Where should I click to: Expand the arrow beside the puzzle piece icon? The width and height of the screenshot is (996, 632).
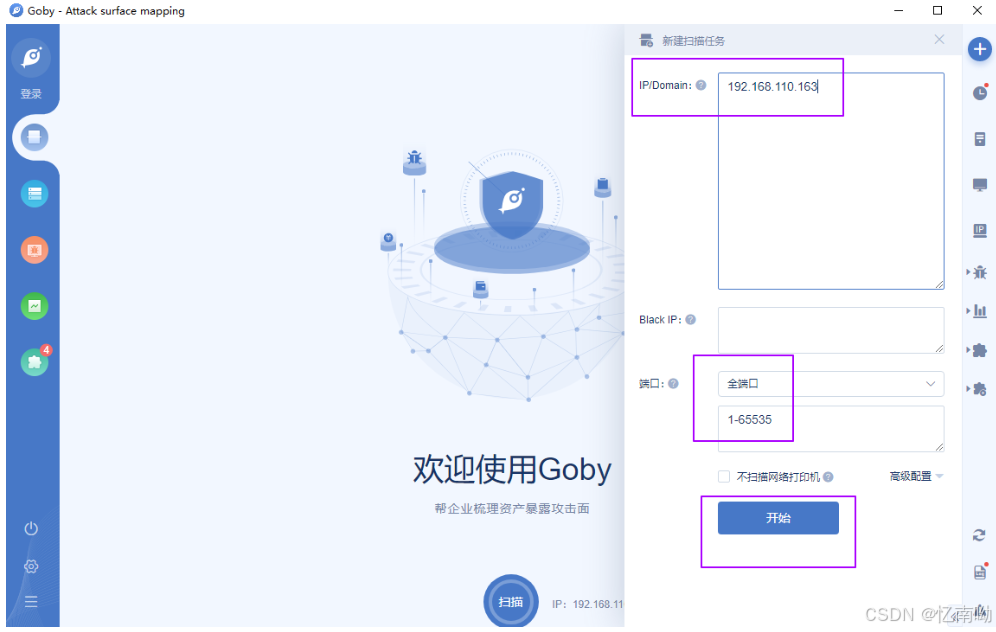[x=968, y=350]
